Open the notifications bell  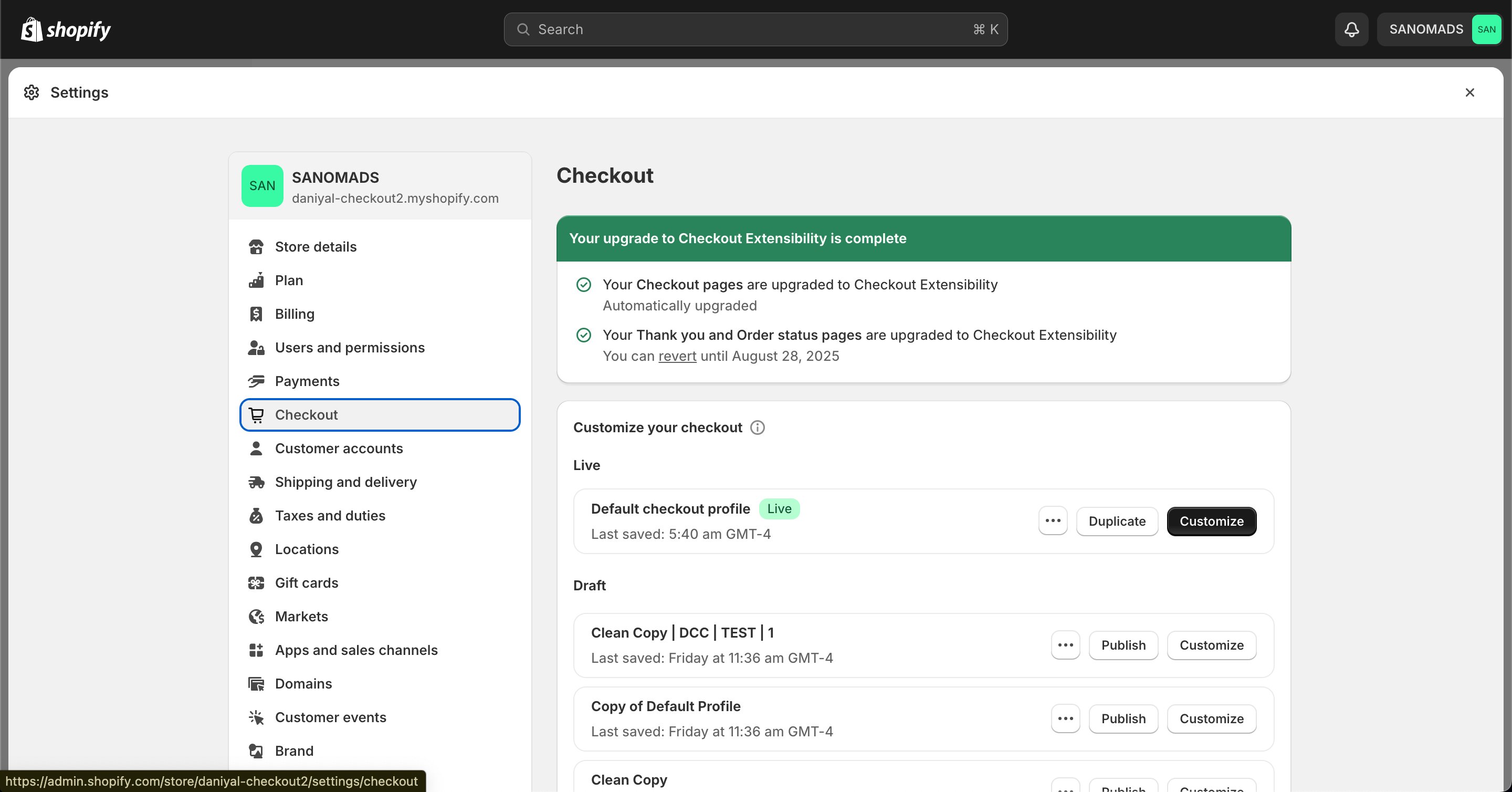coord(1351,29)
